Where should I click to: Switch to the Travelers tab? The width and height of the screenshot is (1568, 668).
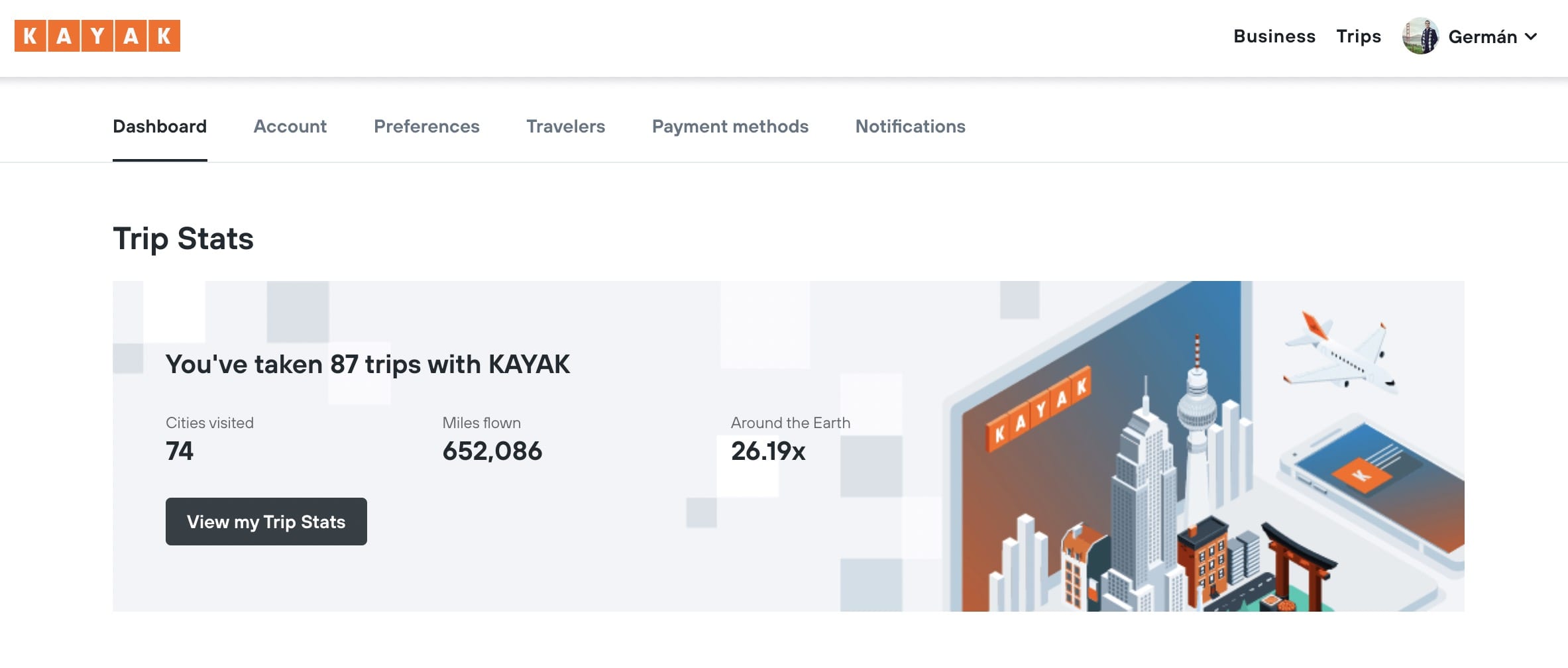[565, 127]
